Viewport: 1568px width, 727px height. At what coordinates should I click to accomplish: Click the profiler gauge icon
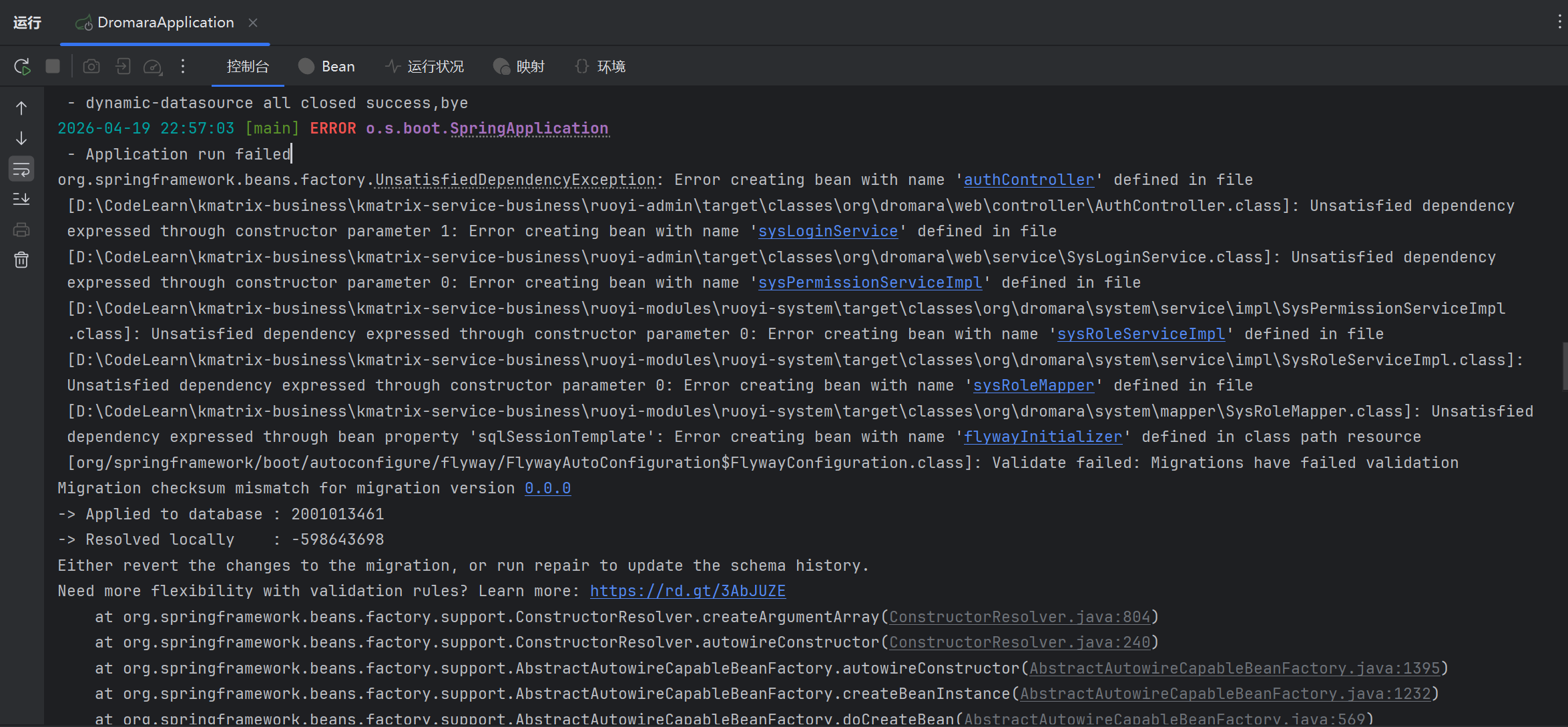[153, 67]
